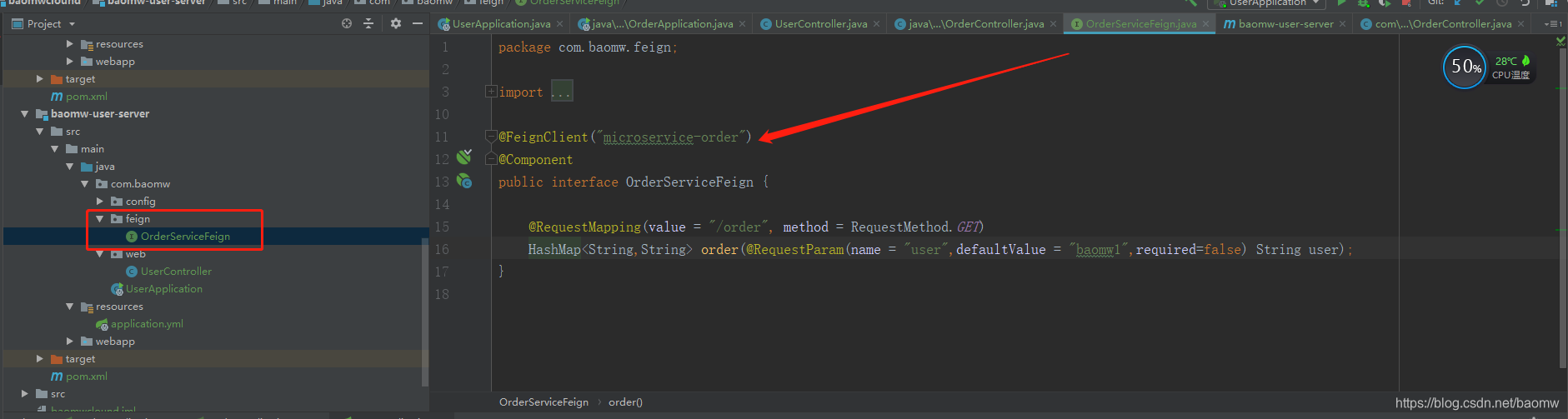Screen dimensions: 1568x419
Task: Click "microservice-order" string in code
Action: click(670, 137)
